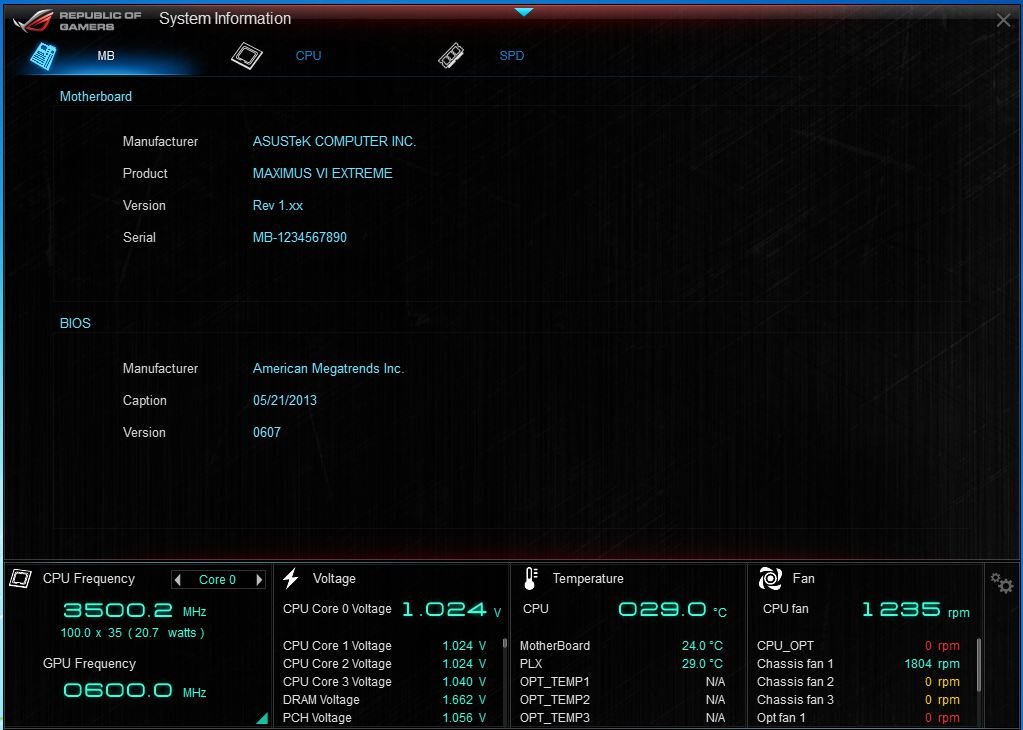
Task: Click the System Information title text
Action: pyautogui.click(x=225, y=19)
